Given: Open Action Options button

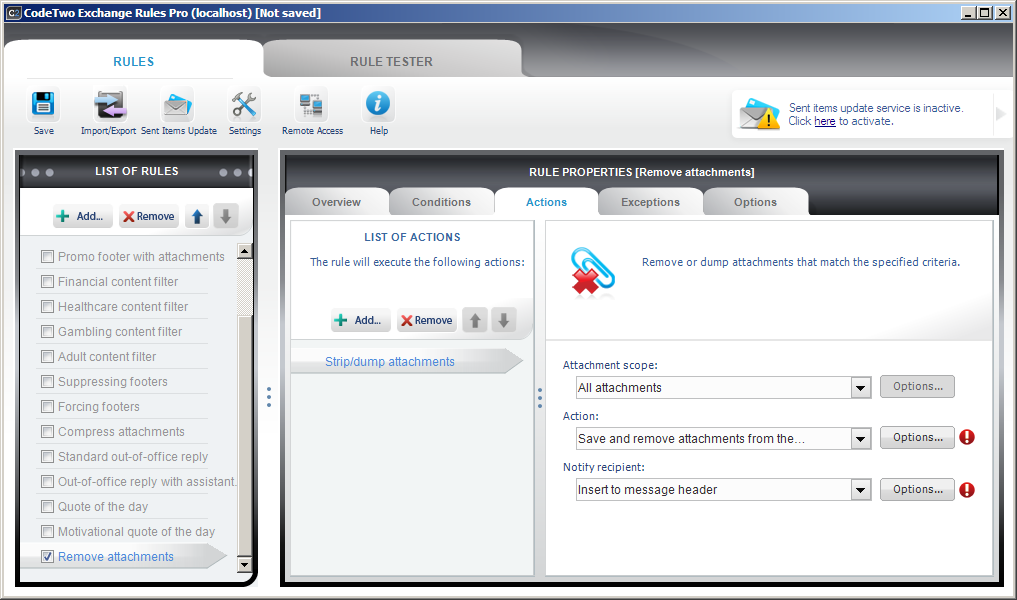Looking at the screenshot, I should tap(917, 438).
